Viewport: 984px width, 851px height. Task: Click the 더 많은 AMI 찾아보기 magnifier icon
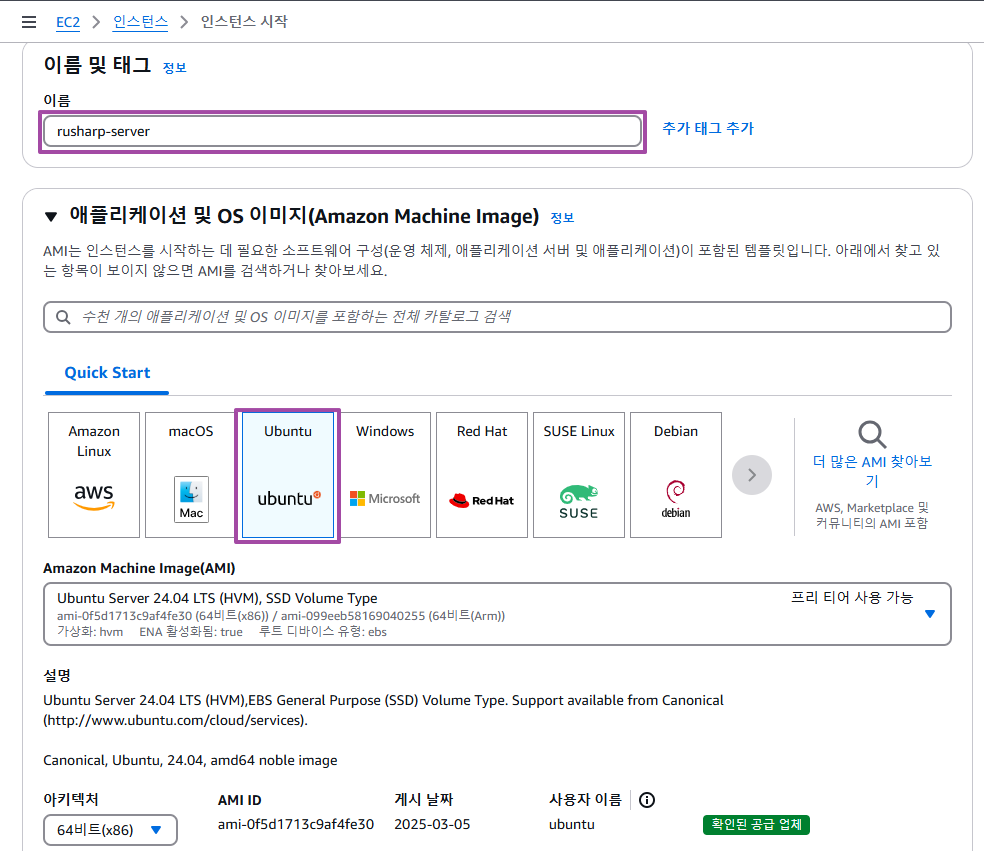(x=872, y=434)
